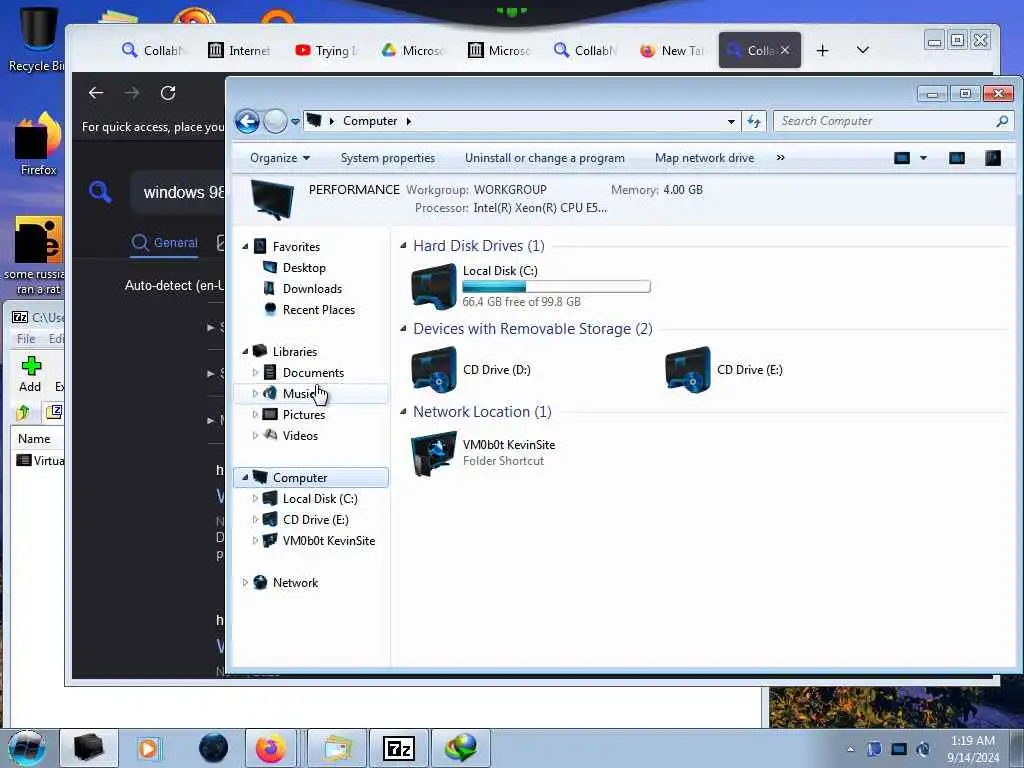Open the Windows Start button

point(26,748)
